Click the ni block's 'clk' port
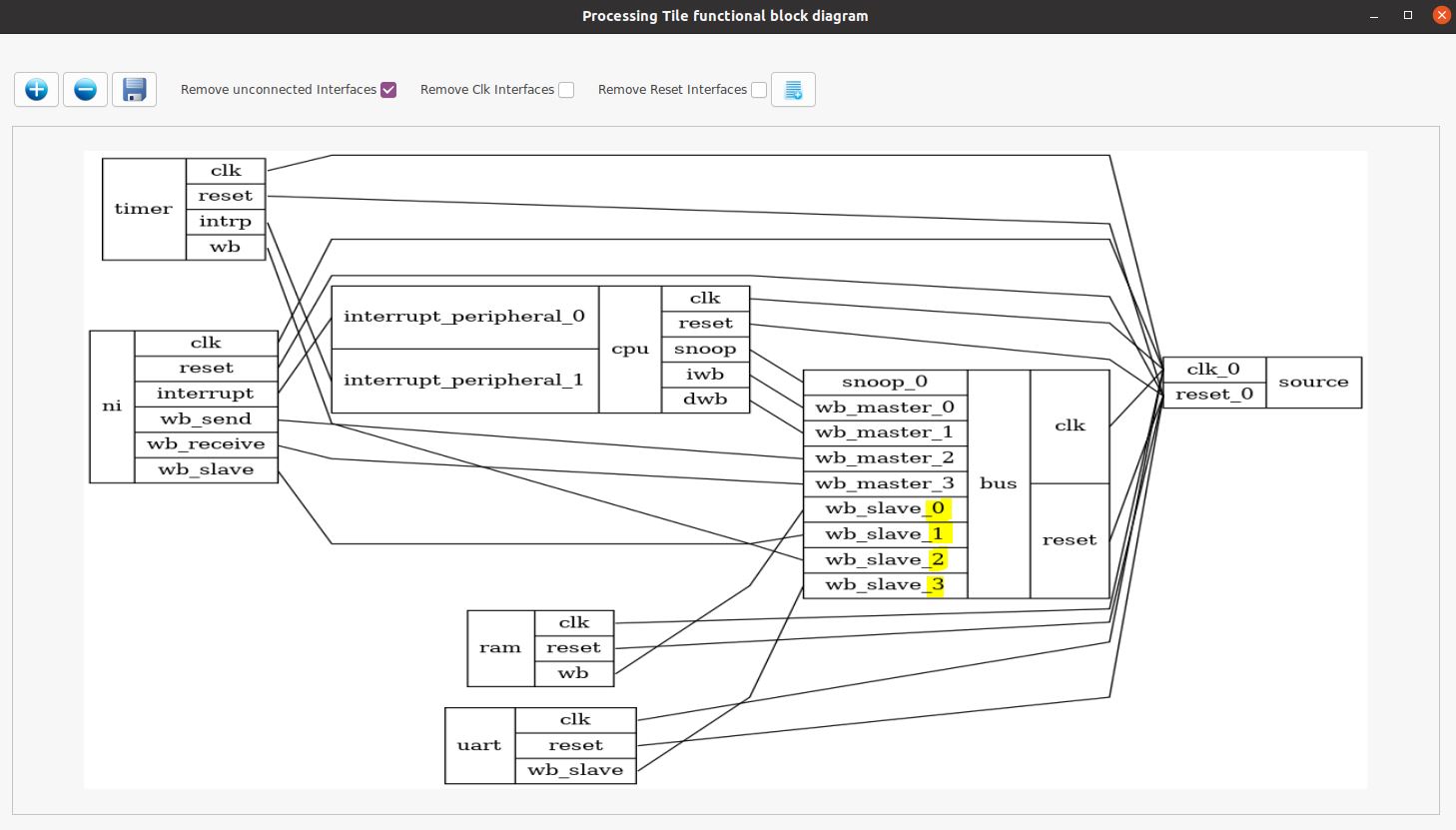This screenshot has height=830, width=1456. pyautogui.click(x=206, y=343)
